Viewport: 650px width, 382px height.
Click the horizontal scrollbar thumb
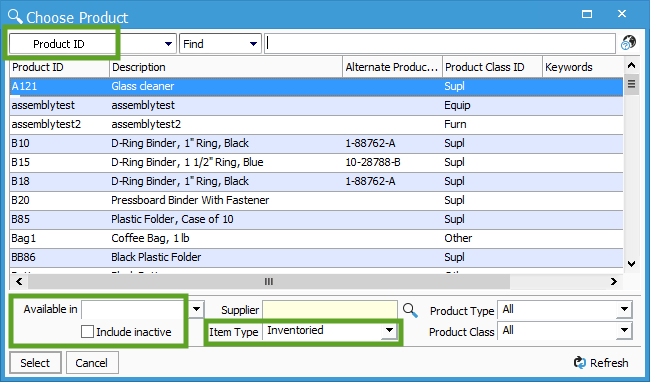tap(269, 282)
